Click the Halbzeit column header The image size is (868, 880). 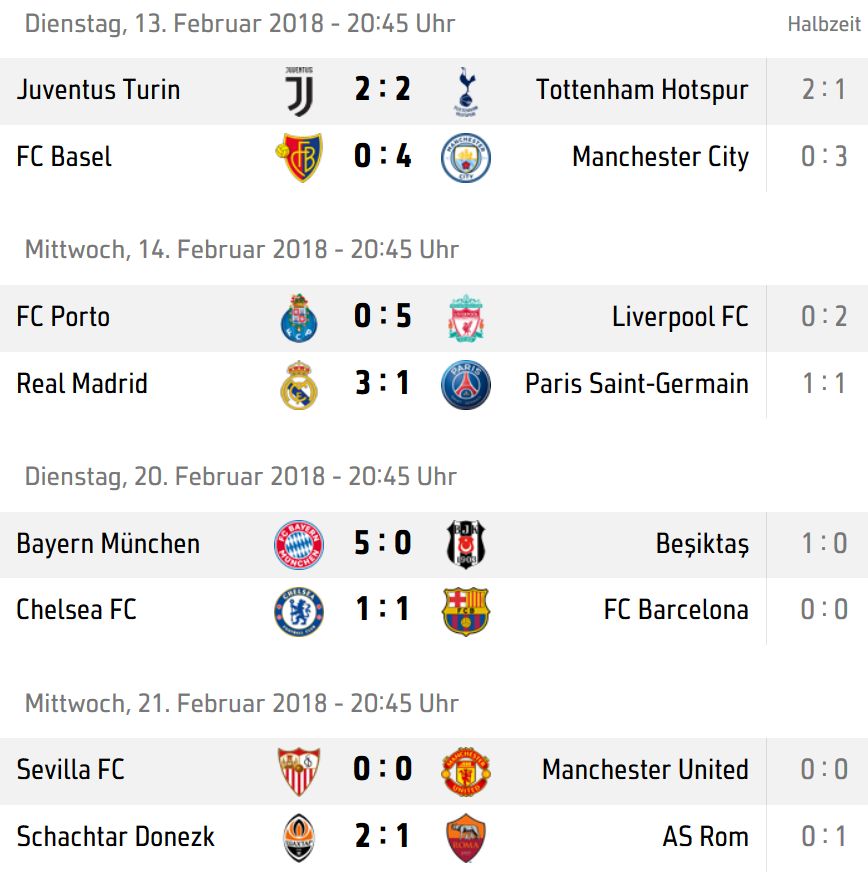click(x=824, y=24)
